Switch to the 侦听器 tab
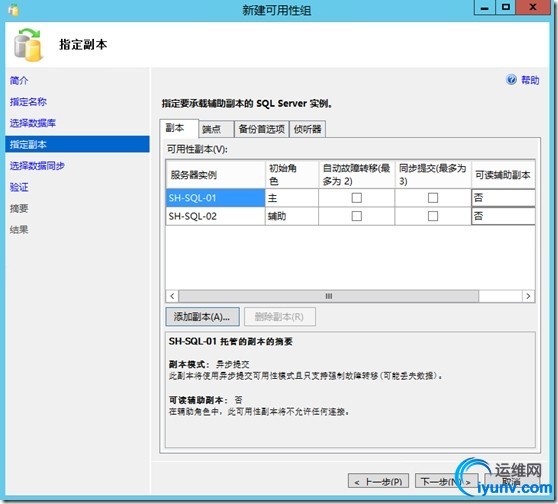558x504 pixels. tap(307, 129)
